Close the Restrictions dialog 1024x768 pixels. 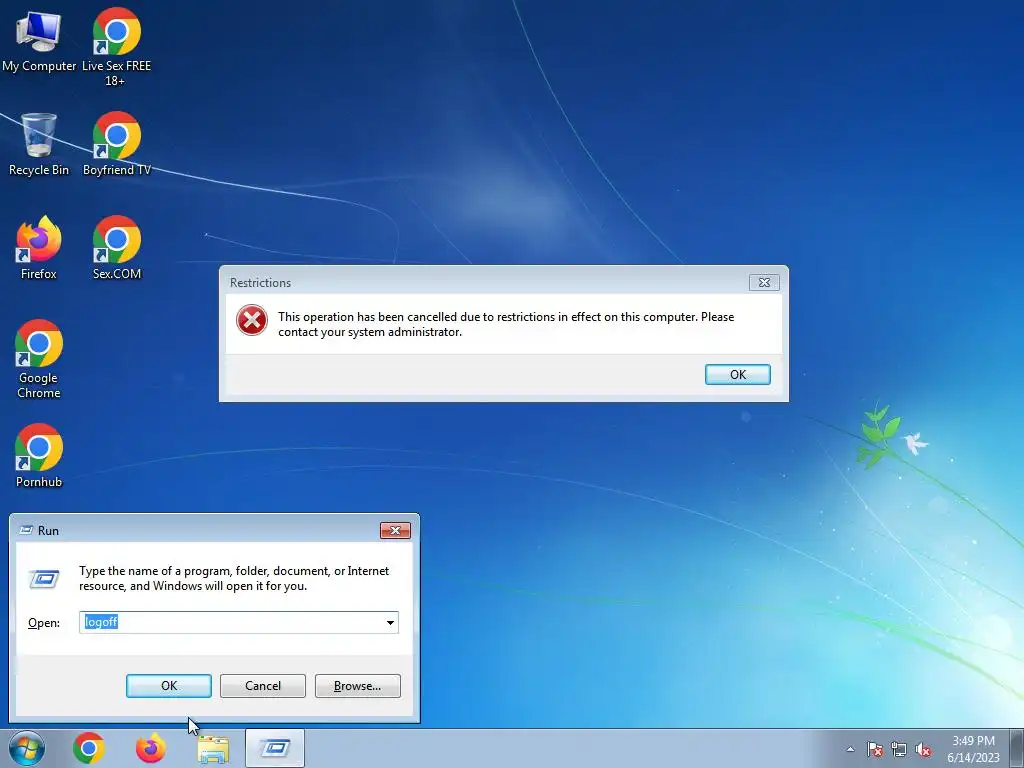(764, 283)
